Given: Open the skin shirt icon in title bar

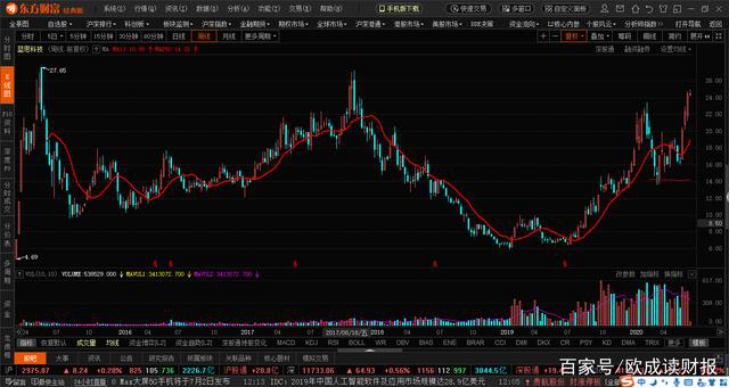Looking at the screenshot, I should [663, 8].
